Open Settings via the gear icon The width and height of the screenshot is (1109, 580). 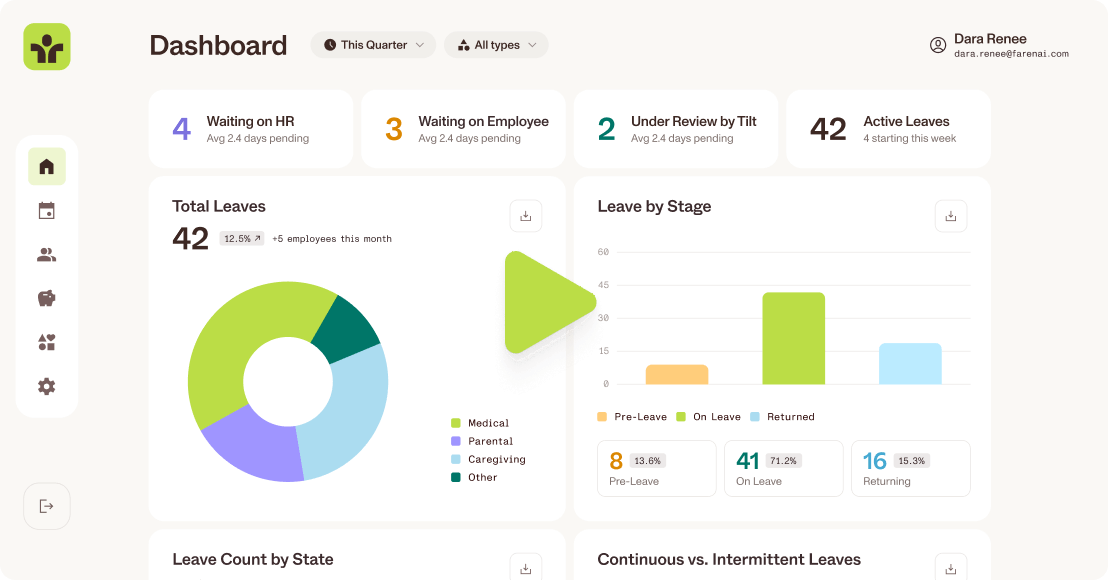click(x=46, y=386)
